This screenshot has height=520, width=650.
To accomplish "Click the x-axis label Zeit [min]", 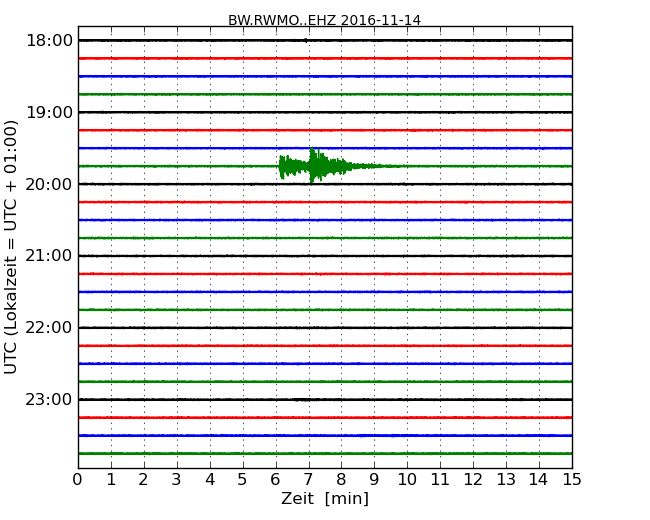I will click(x=325, y=498).
